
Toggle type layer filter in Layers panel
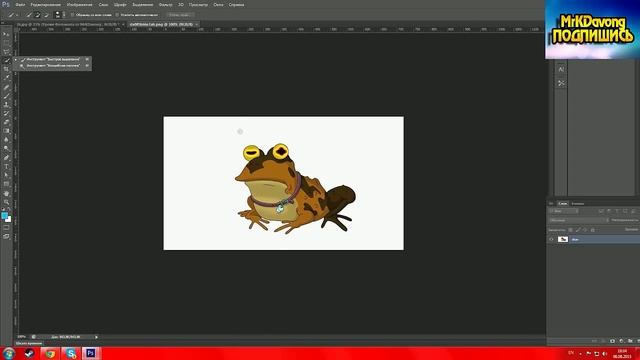click(617, 211)
